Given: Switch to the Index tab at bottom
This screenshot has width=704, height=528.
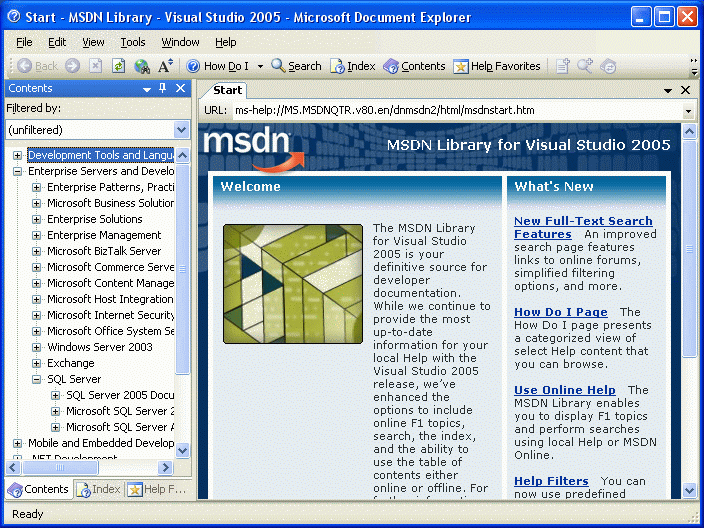Looking at the screenshot, I should pos(99,489).
